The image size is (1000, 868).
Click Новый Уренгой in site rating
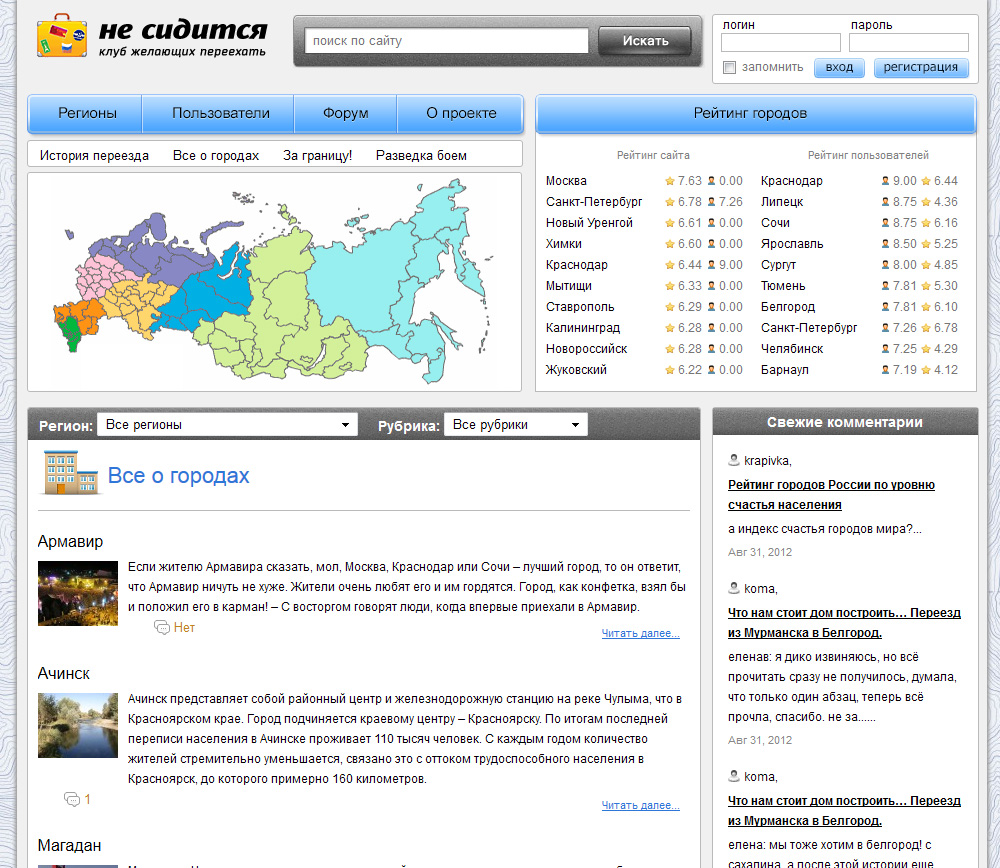tap(589, 223)
